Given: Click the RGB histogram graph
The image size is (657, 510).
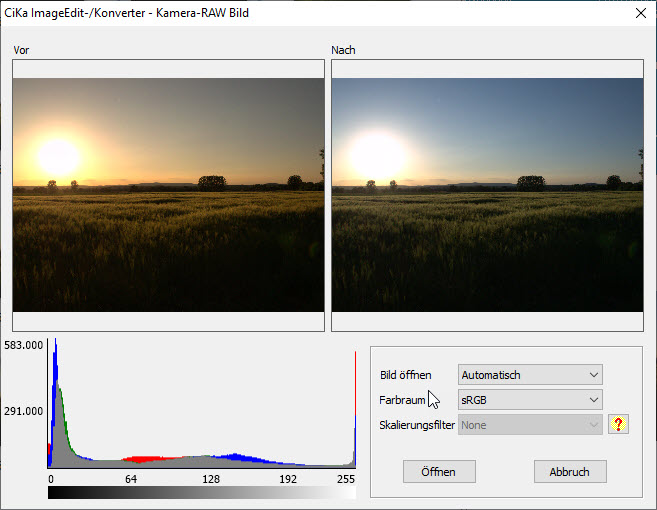Looking at the screenshot, I should coord(202,403).
